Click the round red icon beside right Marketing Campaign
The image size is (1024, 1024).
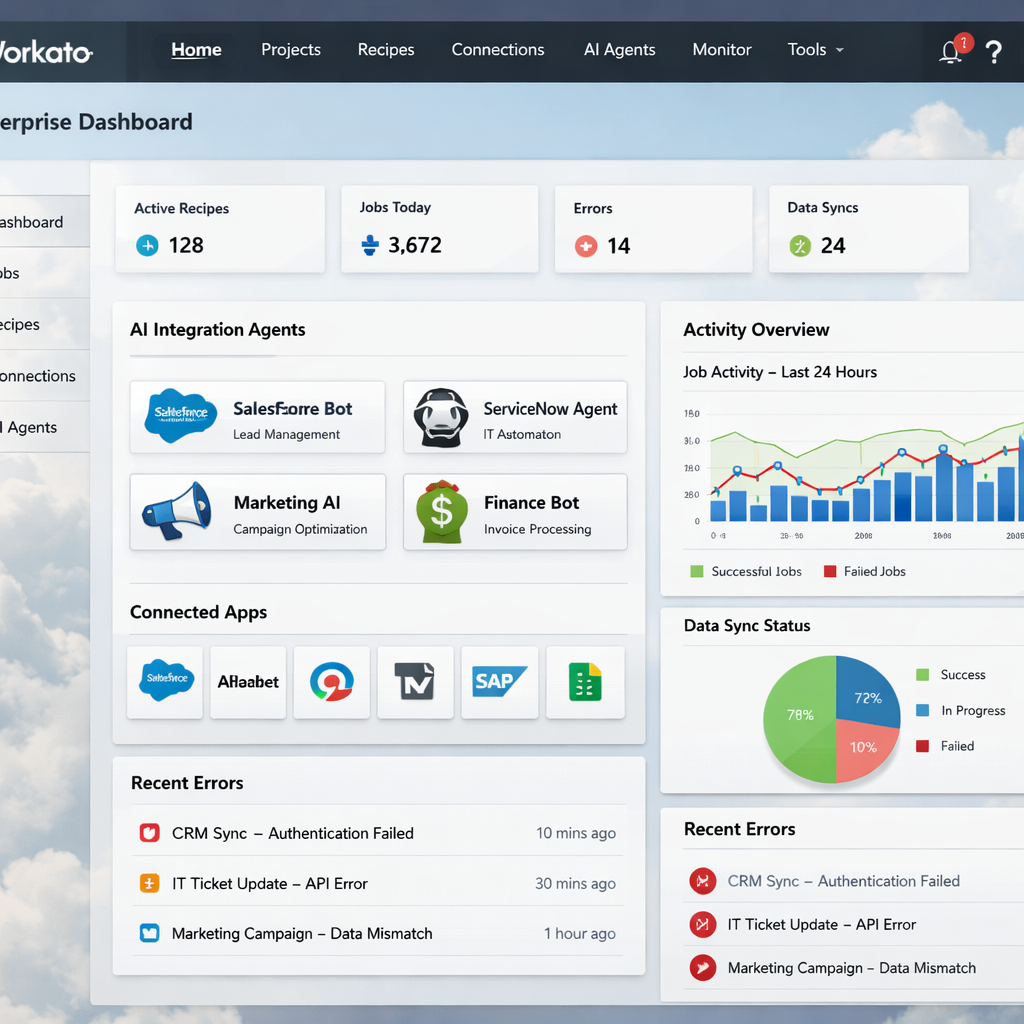[703, 967]
